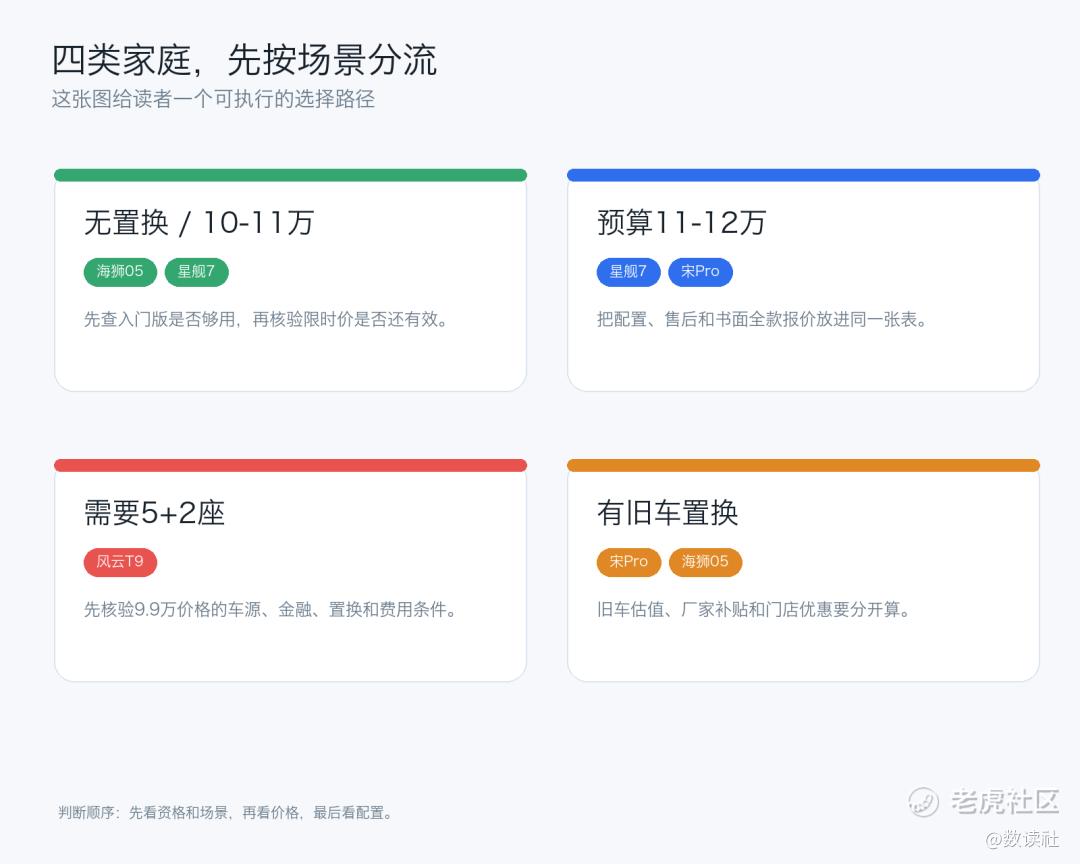Viewport: 1080px width, 864px height.
Task: Click the 判断顺序 footnote text
Action: click(226, 813)
